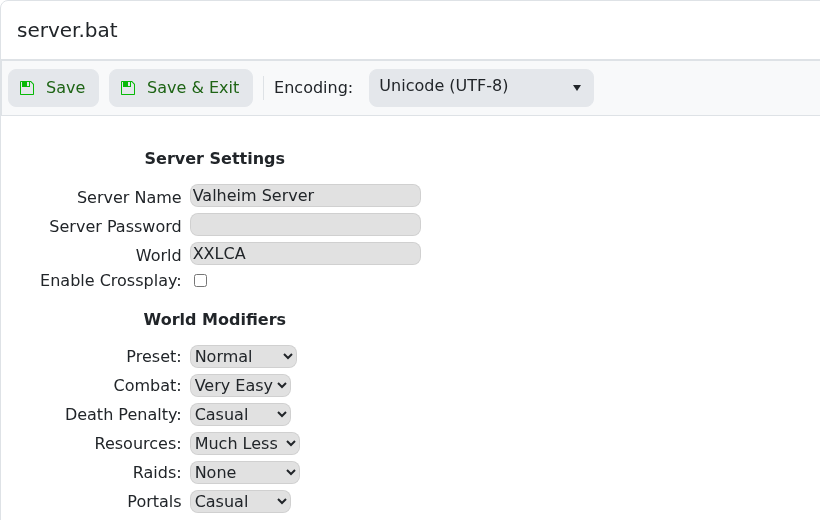820x520 pixels.
Task: Click the Server Password label
Action: click(x=115, y=227)
